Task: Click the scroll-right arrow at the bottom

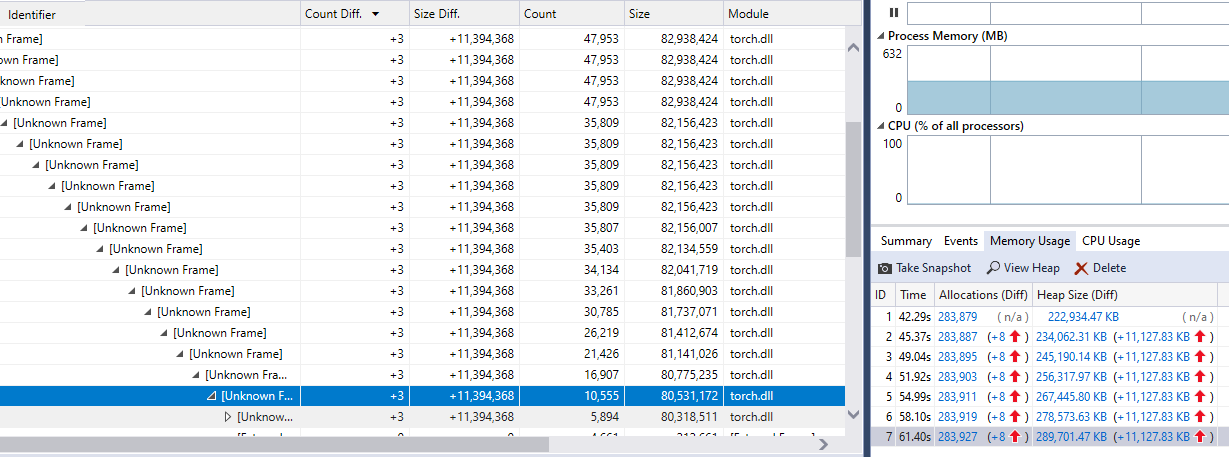Action: point(824,444)
